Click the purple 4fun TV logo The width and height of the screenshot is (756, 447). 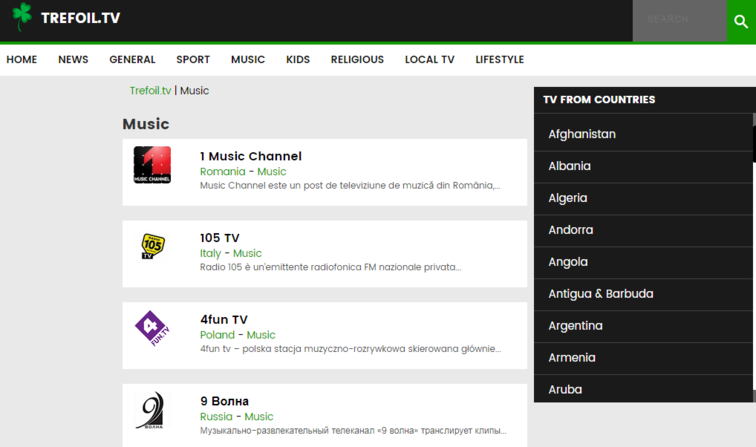[152, 328]
